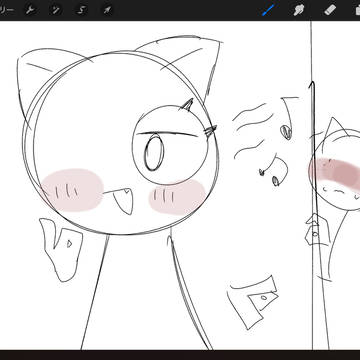Open the Adjustments magic wand menu
Screen dimensions: 360x360
pos(56,10)
